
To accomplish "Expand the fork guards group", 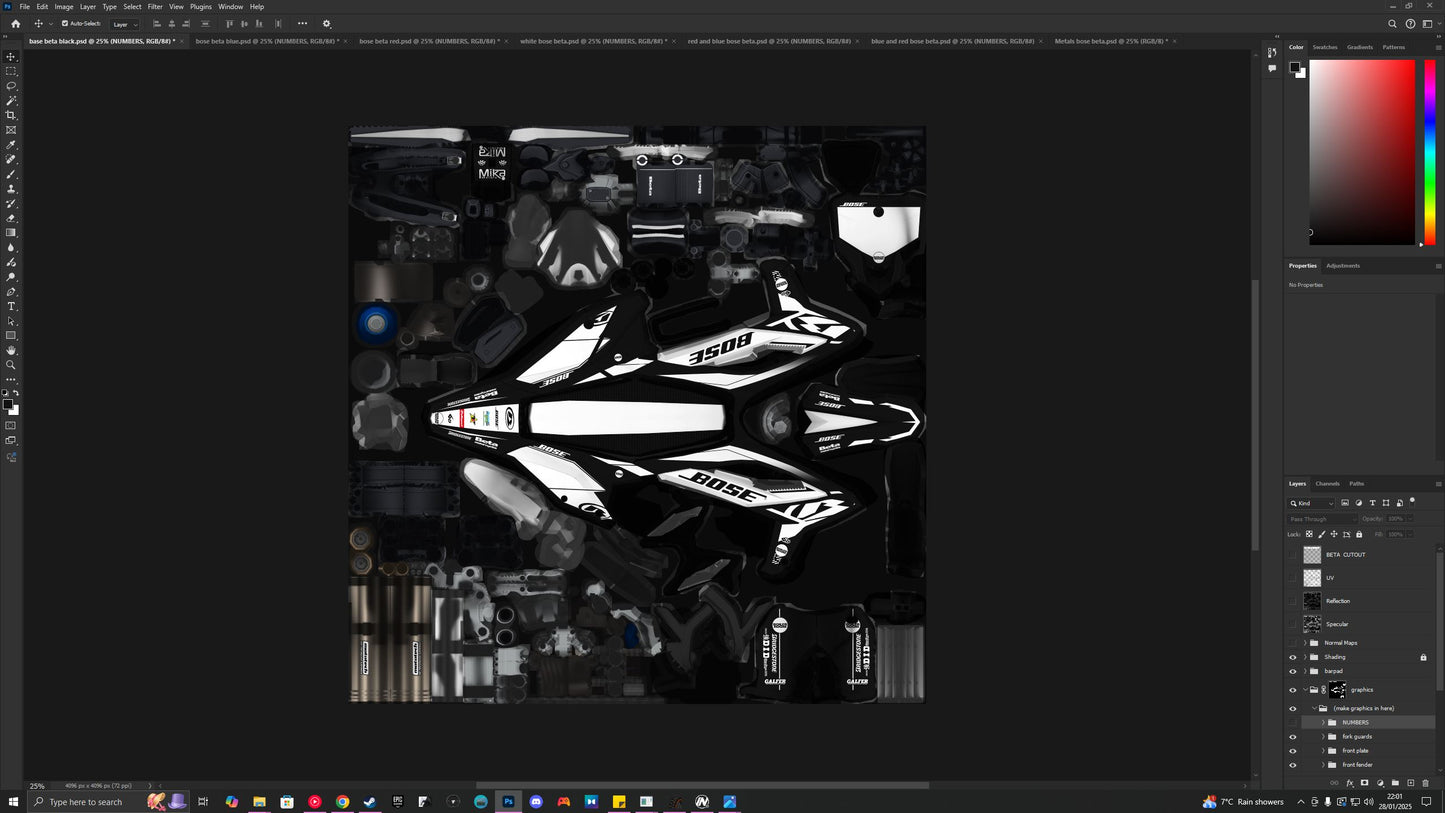I will pos(1323,737).
